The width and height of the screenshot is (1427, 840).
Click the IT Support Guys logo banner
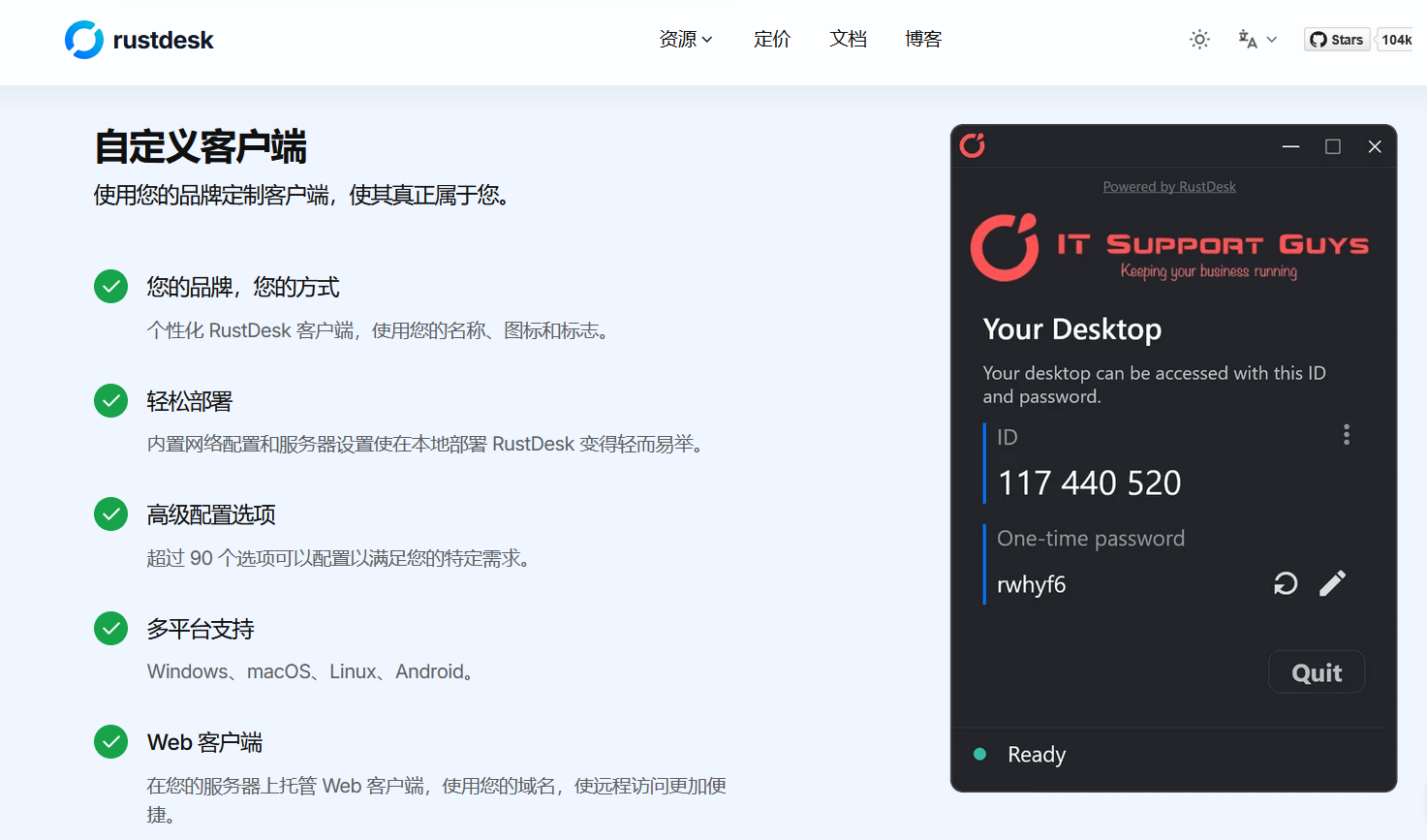coord(1169,249)
